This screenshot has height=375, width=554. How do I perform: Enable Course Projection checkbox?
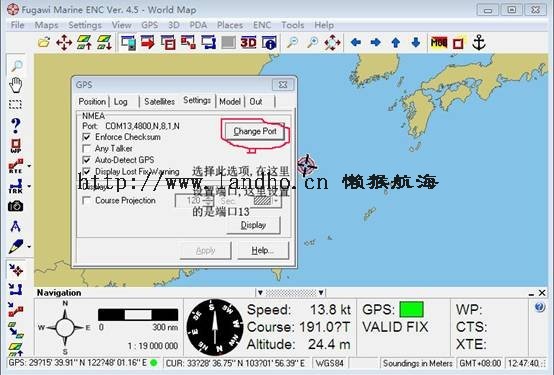coord(87,200)
